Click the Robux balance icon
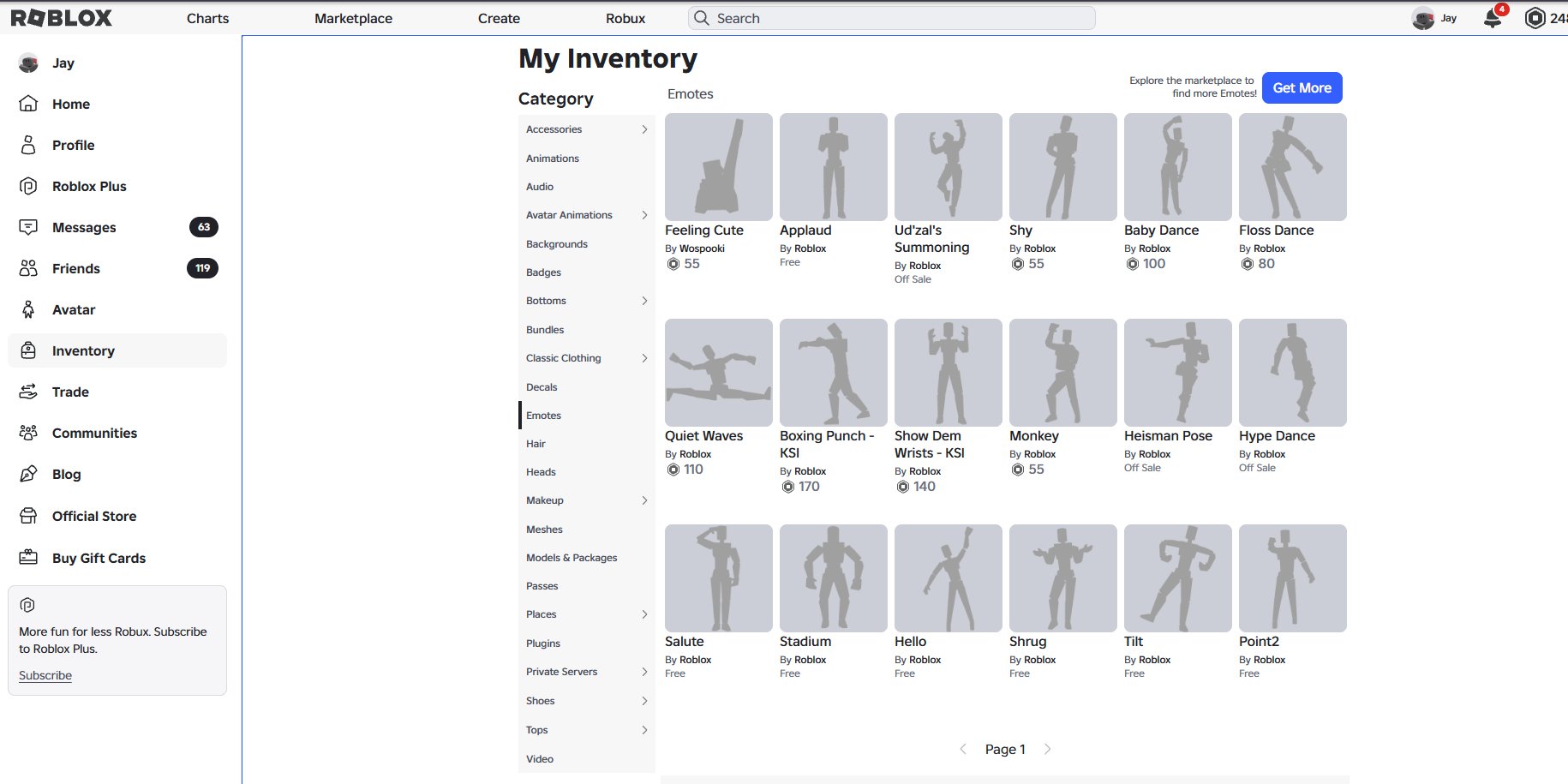The height and width of the screenshot is (784, 1568). [1535, 18]
